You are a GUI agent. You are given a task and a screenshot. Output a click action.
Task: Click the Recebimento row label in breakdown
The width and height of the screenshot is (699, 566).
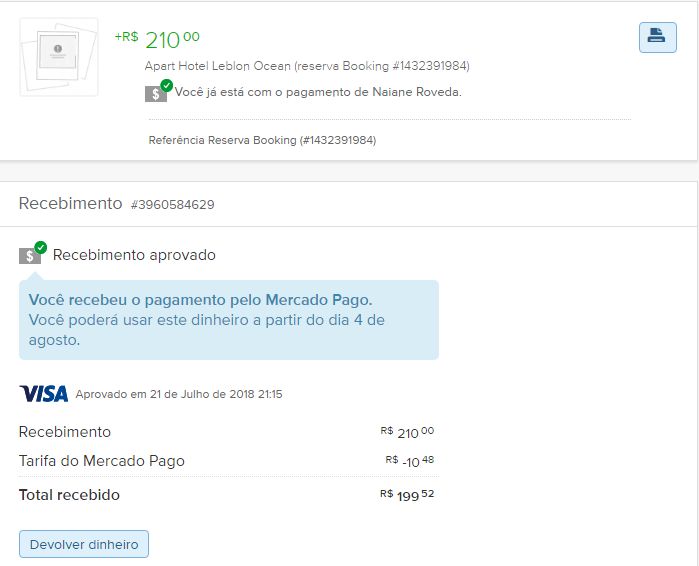point(65,432)
